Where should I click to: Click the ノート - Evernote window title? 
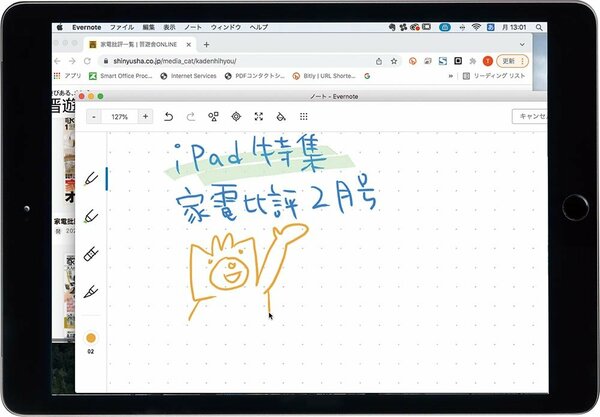pyautogui.click(x=334, y=96)
